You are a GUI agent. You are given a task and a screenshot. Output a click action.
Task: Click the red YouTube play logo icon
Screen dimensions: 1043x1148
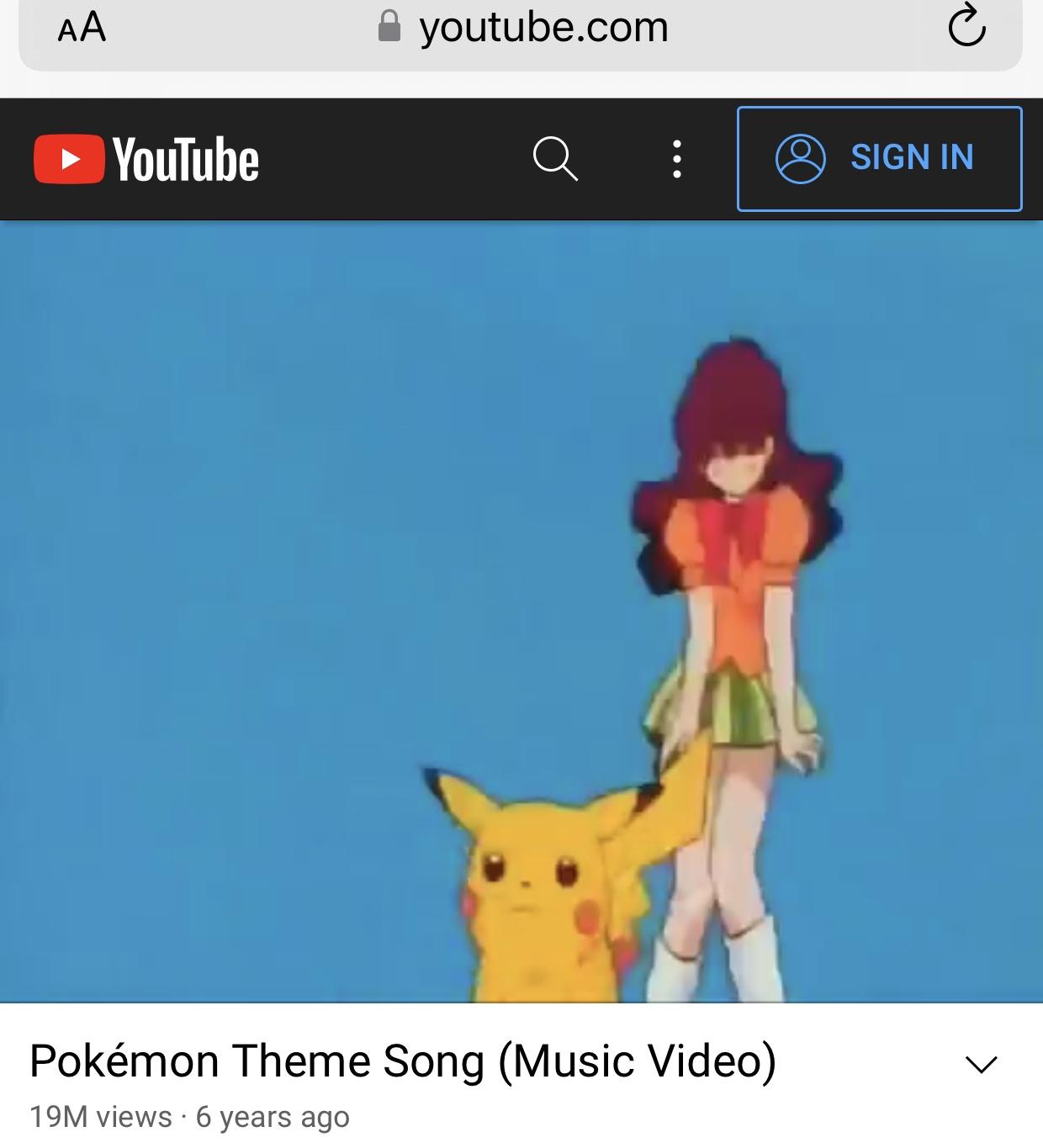70,159
